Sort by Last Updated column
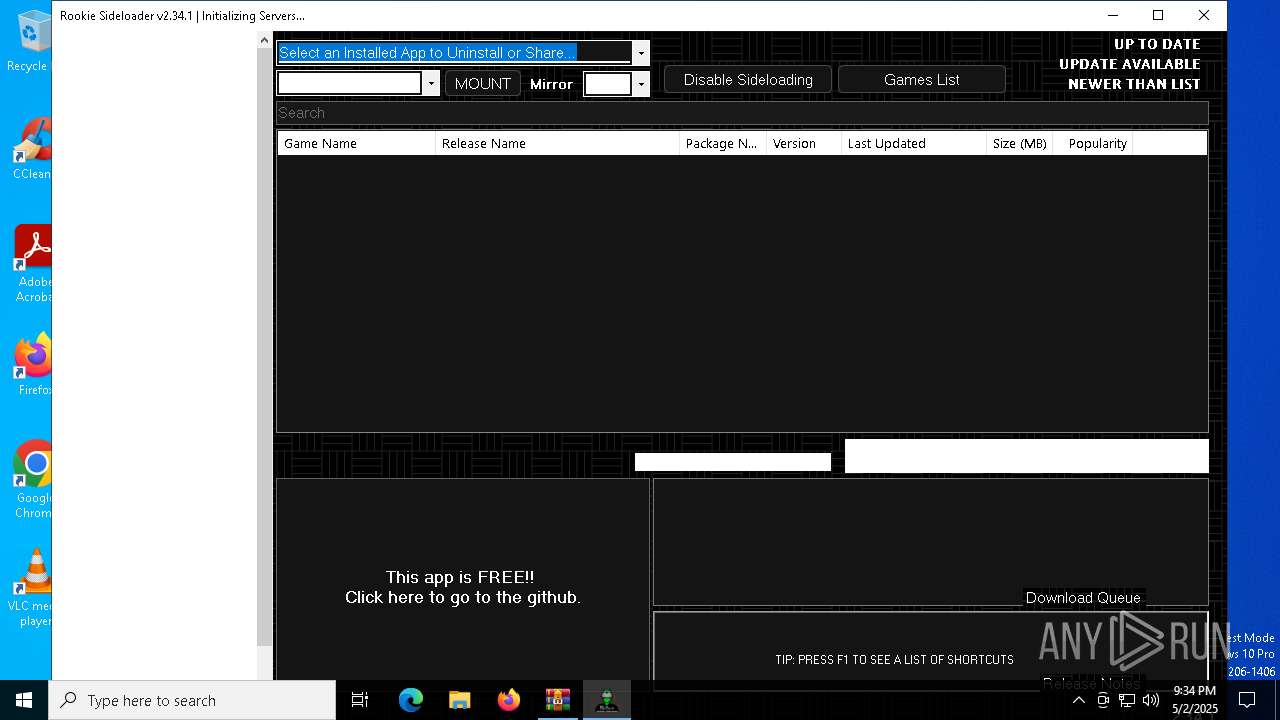Viewport: 1280px width, 720px height. 914,143
